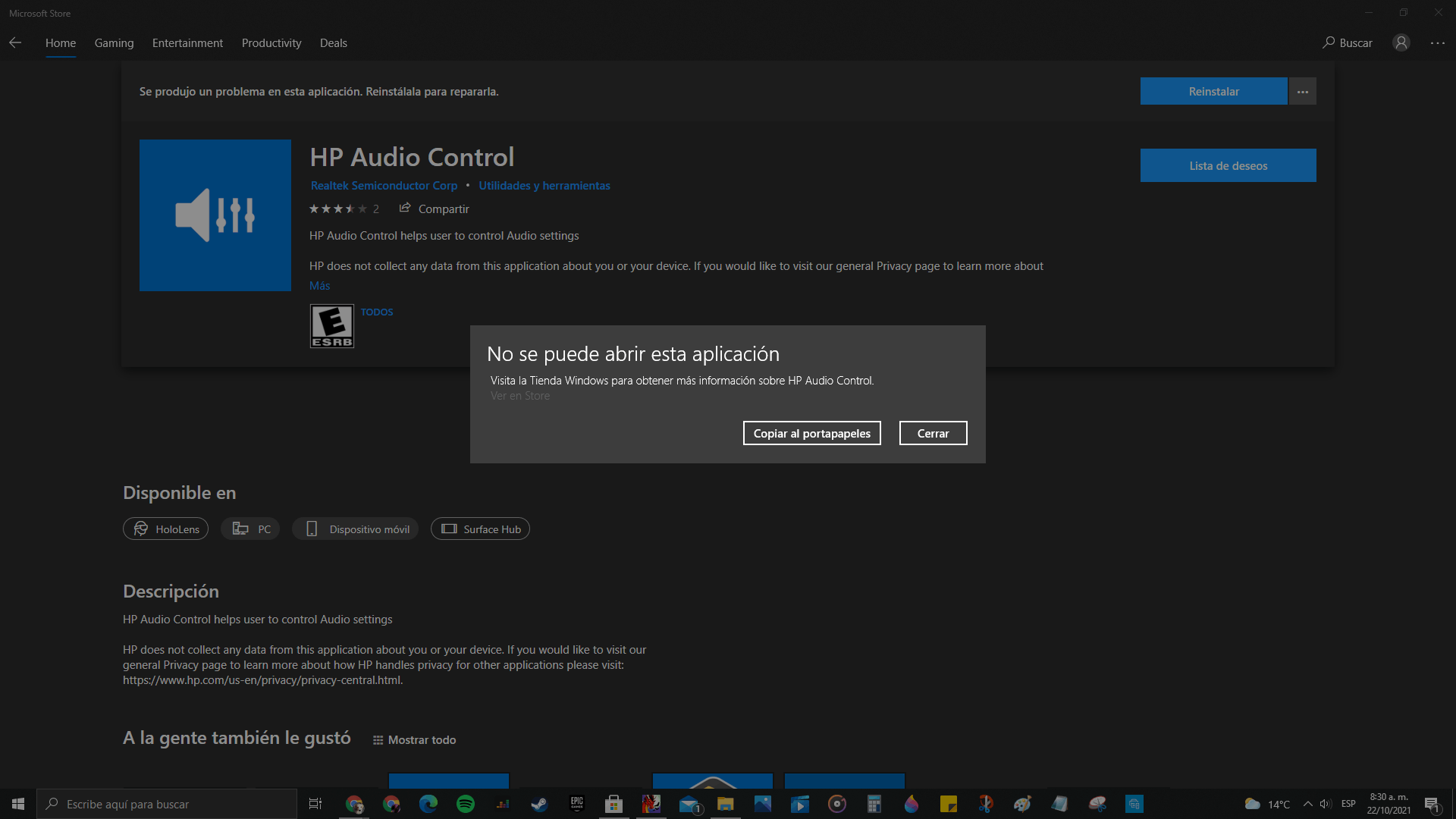Open the Store ellipsis menu top-right
The width and height of the screenshot is (1456, 819).
tap(1439, 43)
